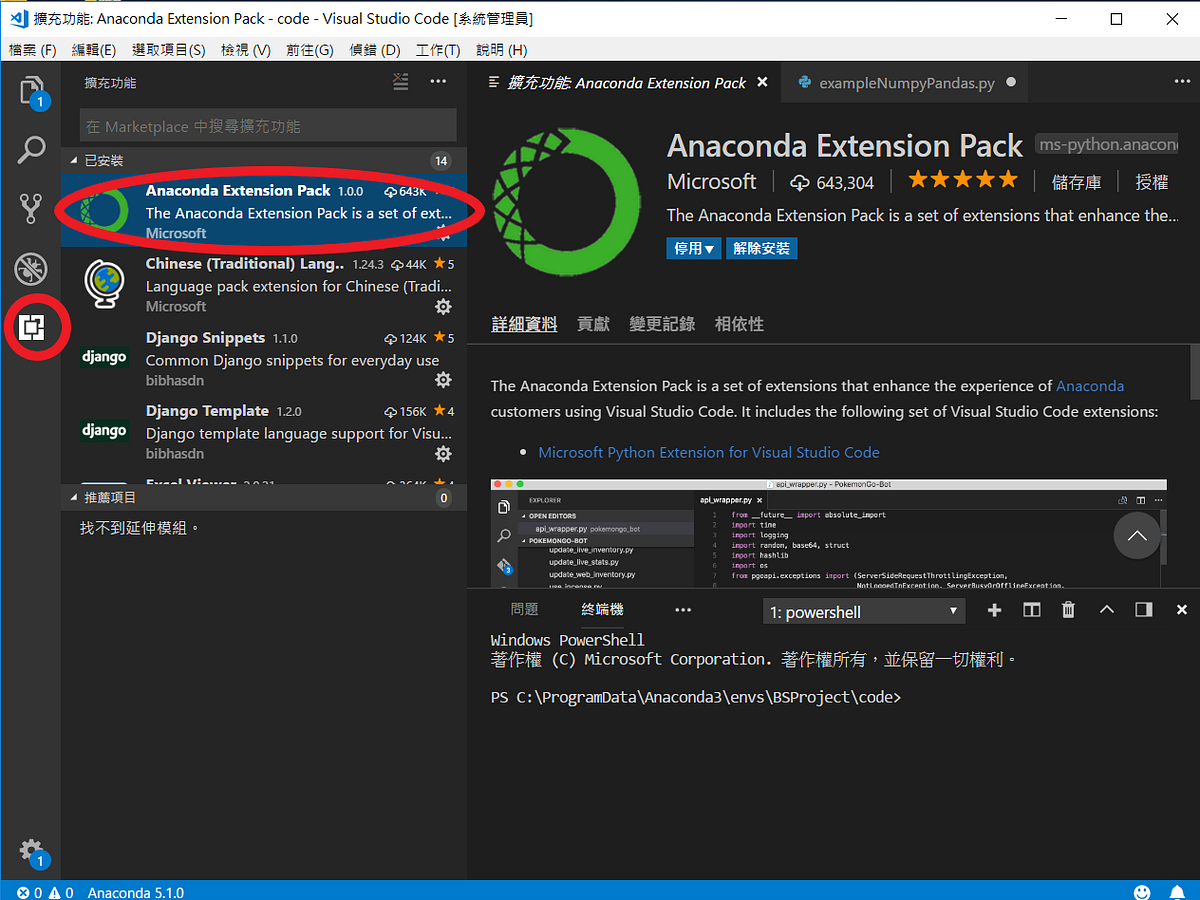Open the 1: powershell terminal dropdown
The height and width of the screenshot is (900, 1200).
[x=863, y=610]
